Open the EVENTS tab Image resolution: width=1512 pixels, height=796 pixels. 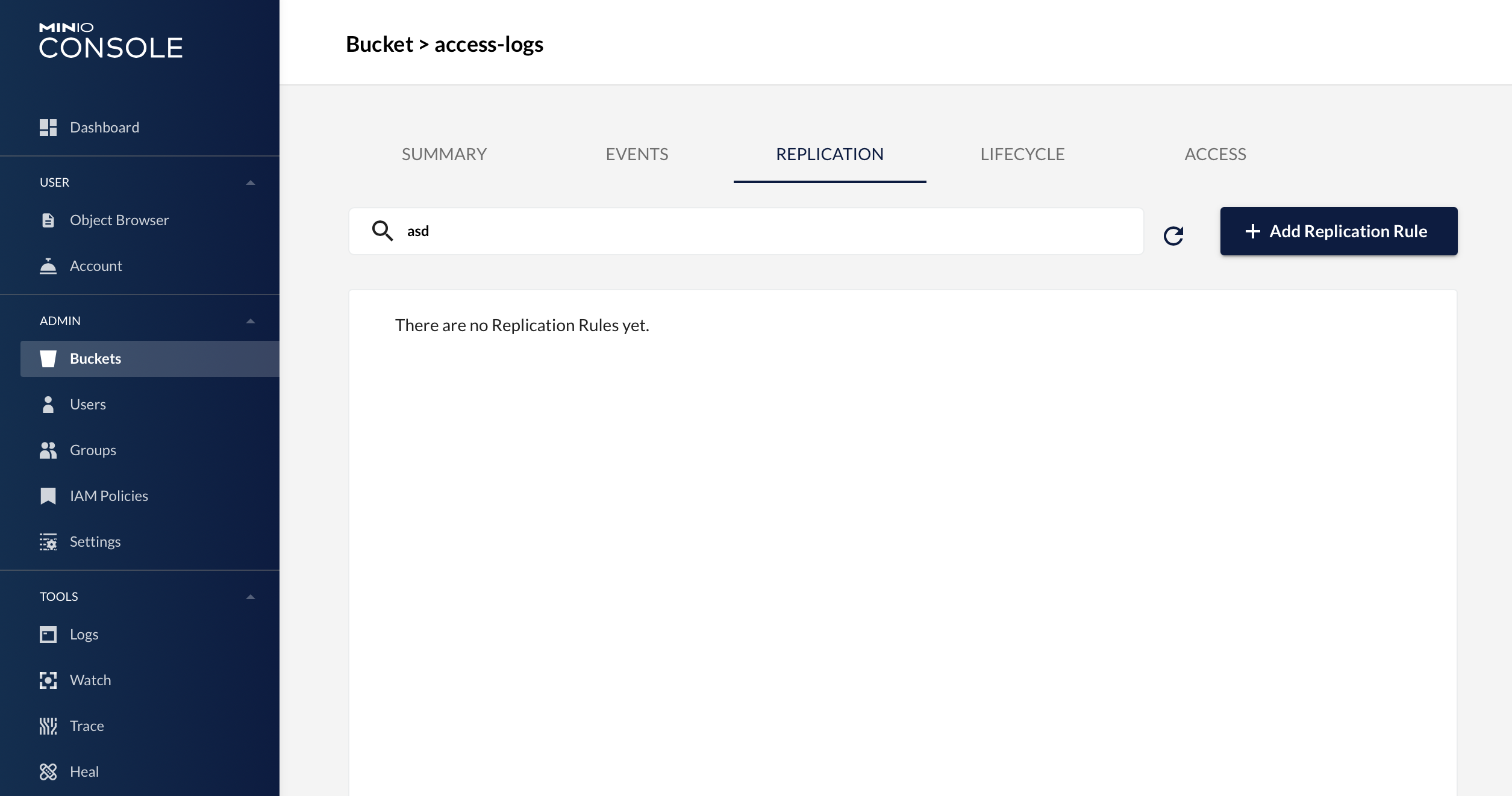pos(637,154)
